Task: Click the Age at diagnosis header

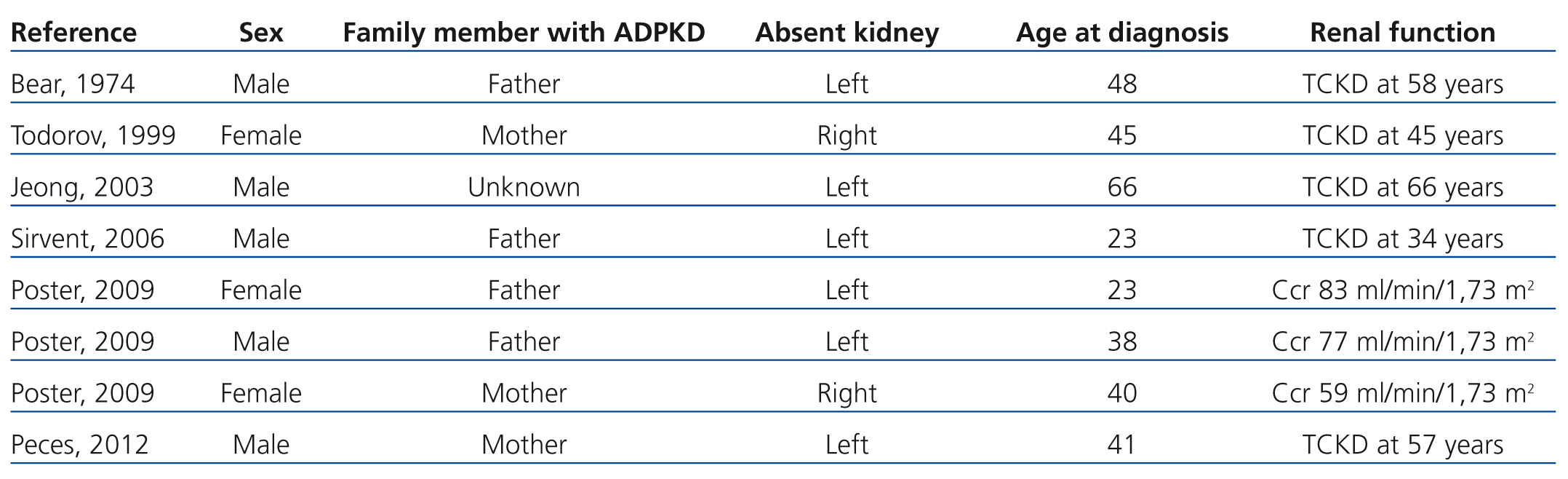Action: pos(1121,33)
